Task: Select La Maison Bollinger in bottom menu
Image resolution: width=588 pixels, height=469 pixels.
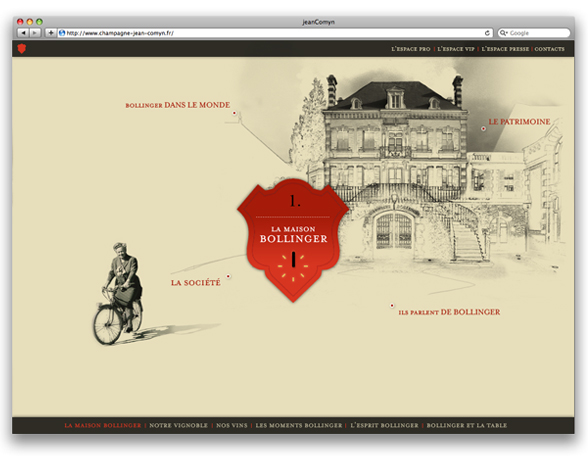Action: click(103, 426)
